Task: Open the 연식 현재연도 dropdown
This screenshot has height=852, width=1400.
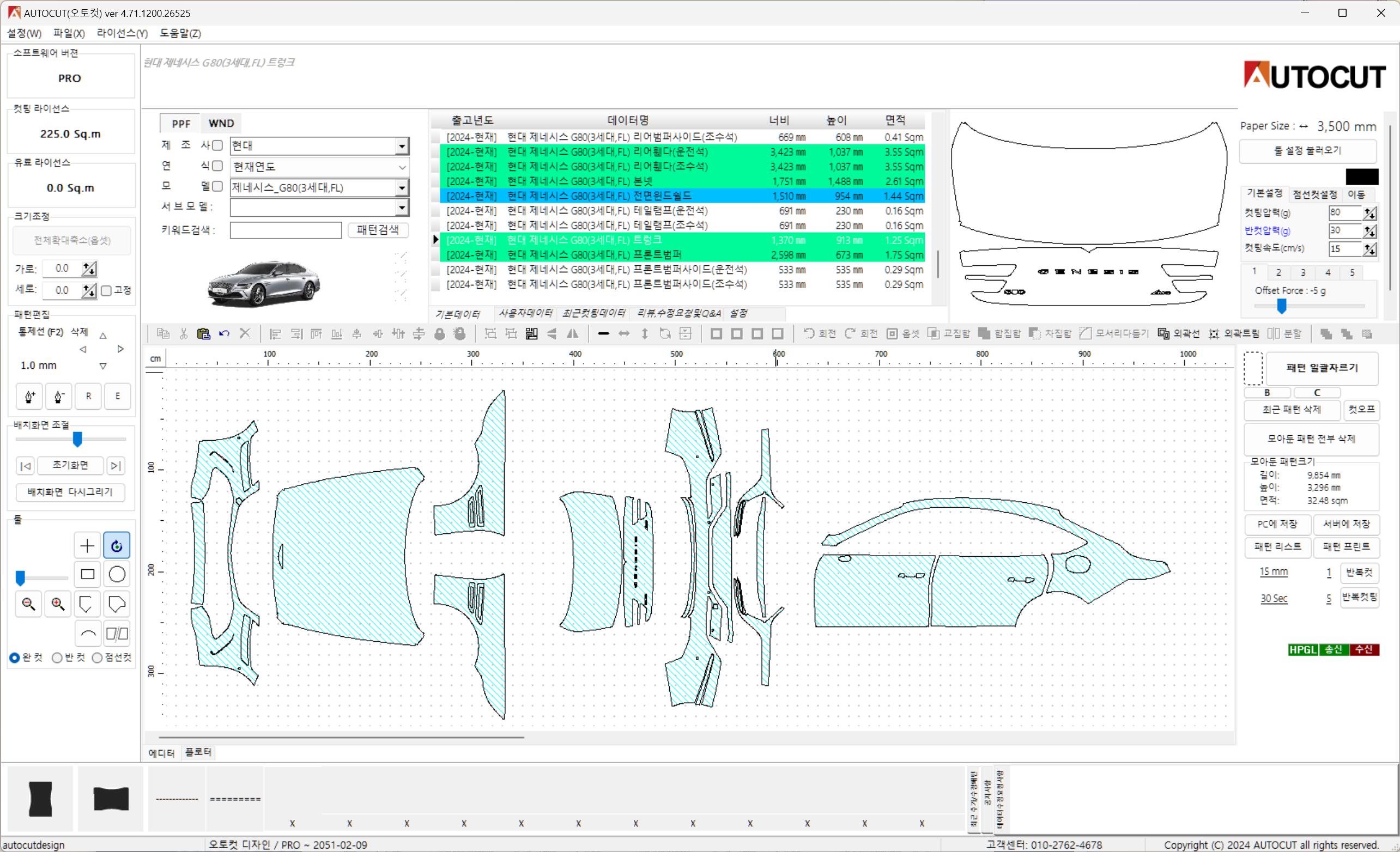Action: pyautogui.click(x=402, y=167)
